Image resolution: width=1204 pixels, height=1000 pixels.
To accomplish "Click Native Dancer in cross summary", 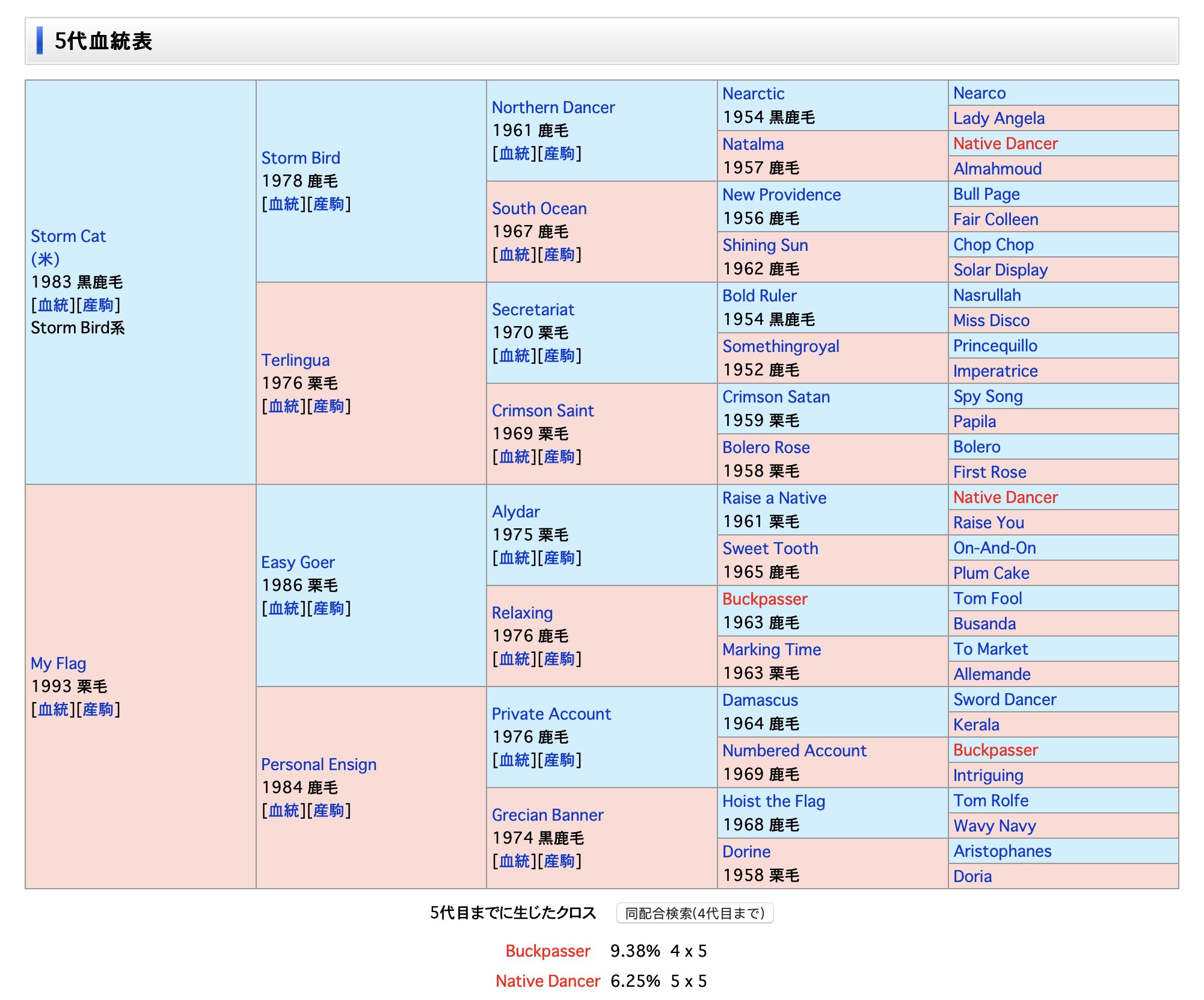I will [x=547, y=981].
